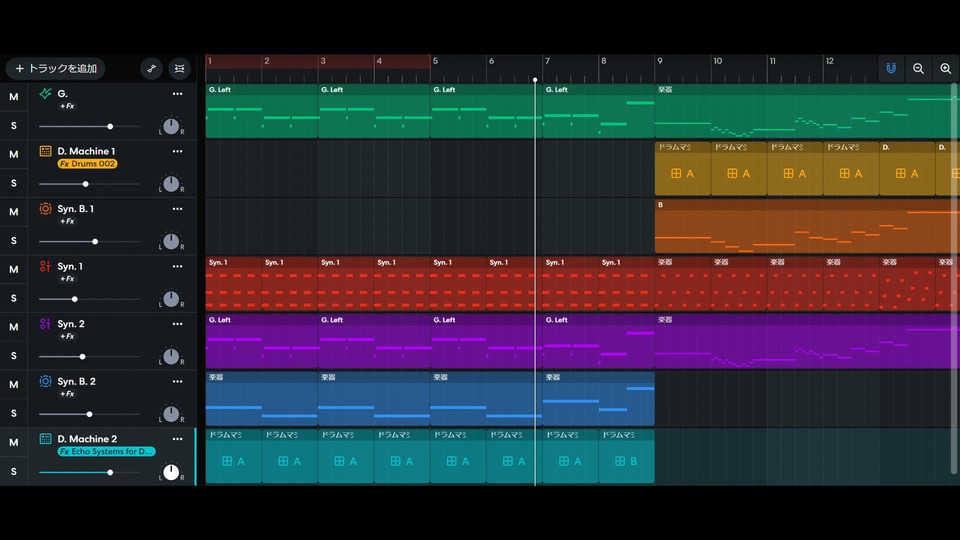
Task: Toggle the magnet snap icon
Action: (890, 68)
